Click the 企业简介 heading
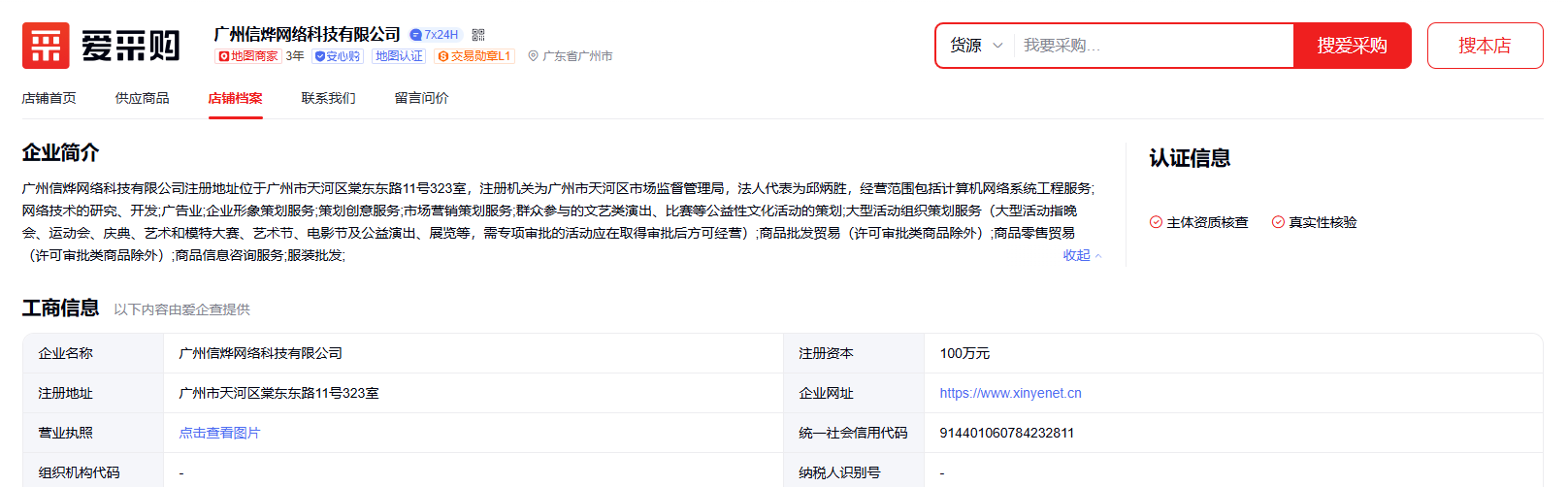1568x487 pixels. (x=61, y=152)
